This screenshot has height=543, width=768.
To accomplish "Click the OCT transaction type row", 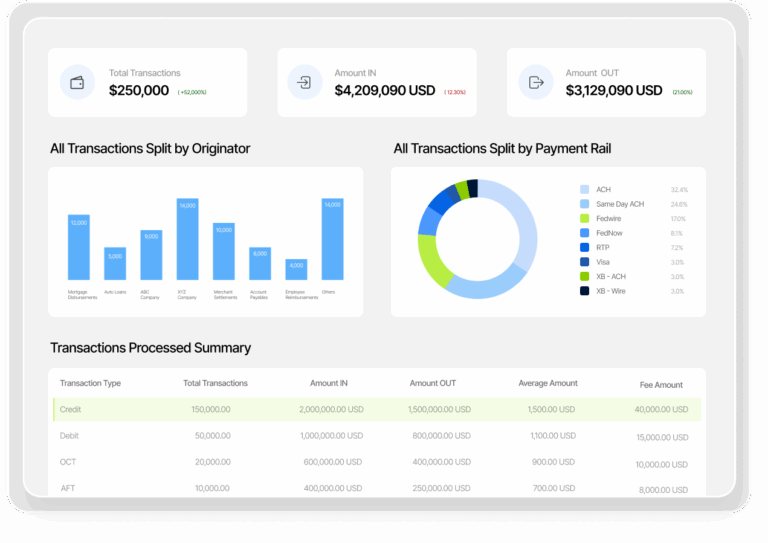I will click(x=377, y=462).
